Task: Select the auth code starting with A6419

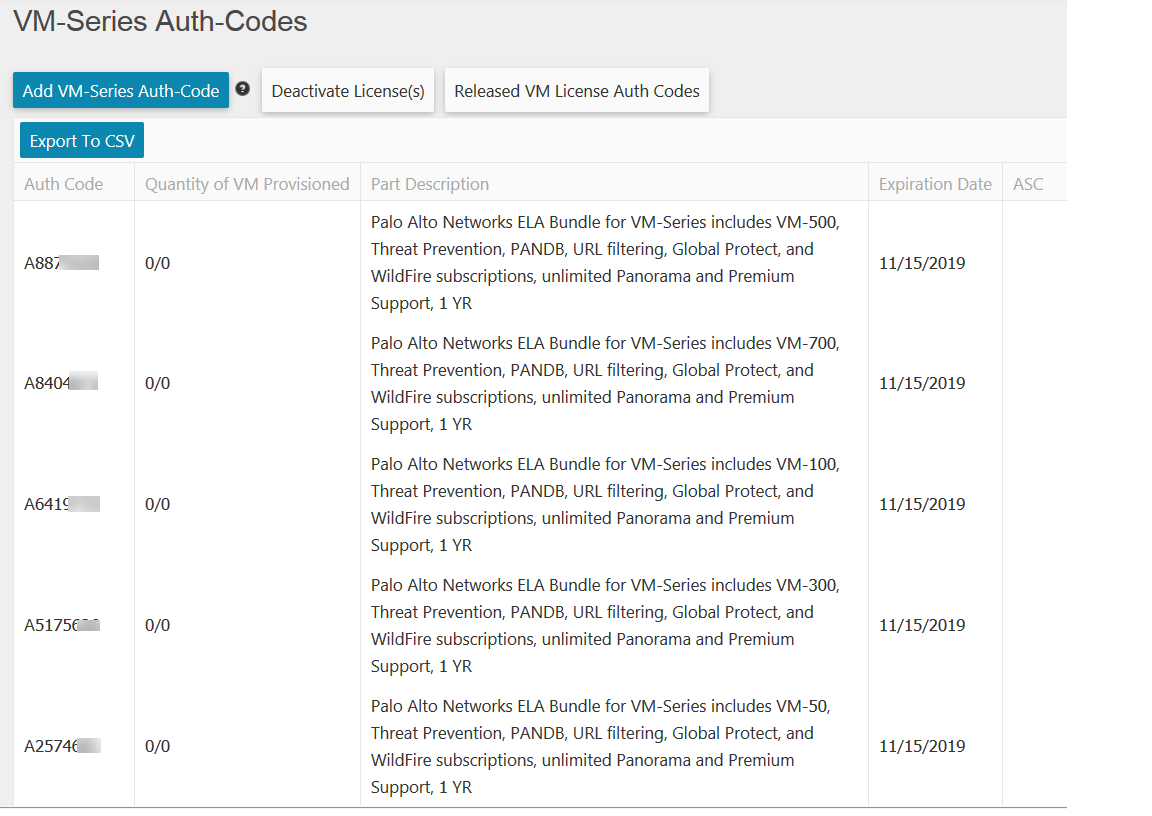Action: pos(61,504)
